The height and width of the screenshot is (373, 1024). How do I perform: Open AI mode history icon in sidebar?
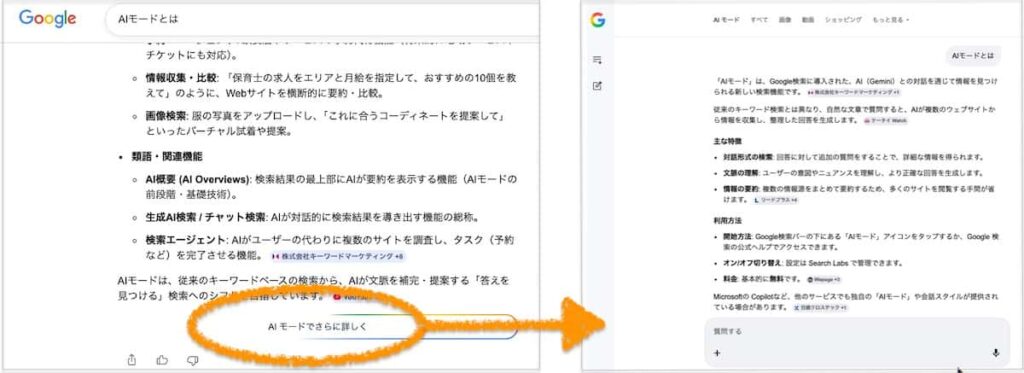pyautogui.click(x=597, y=60)
